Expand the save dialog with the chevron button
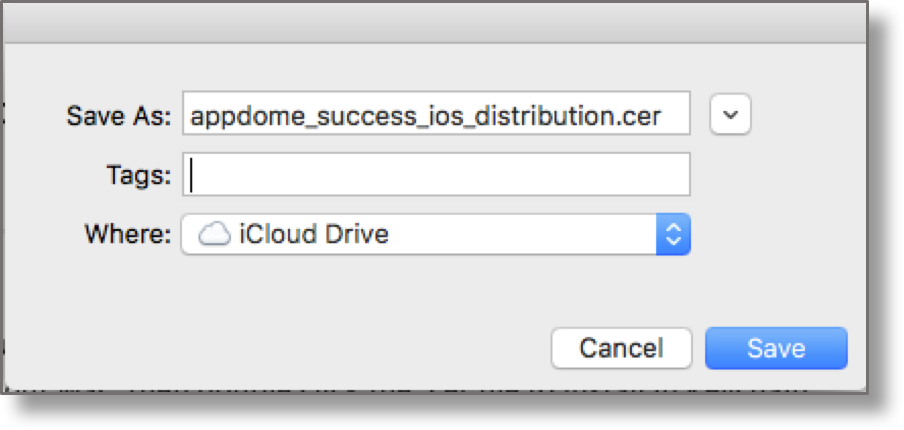Image resolution: width=904 pixels, height=430 pixels. coord(730,115)
